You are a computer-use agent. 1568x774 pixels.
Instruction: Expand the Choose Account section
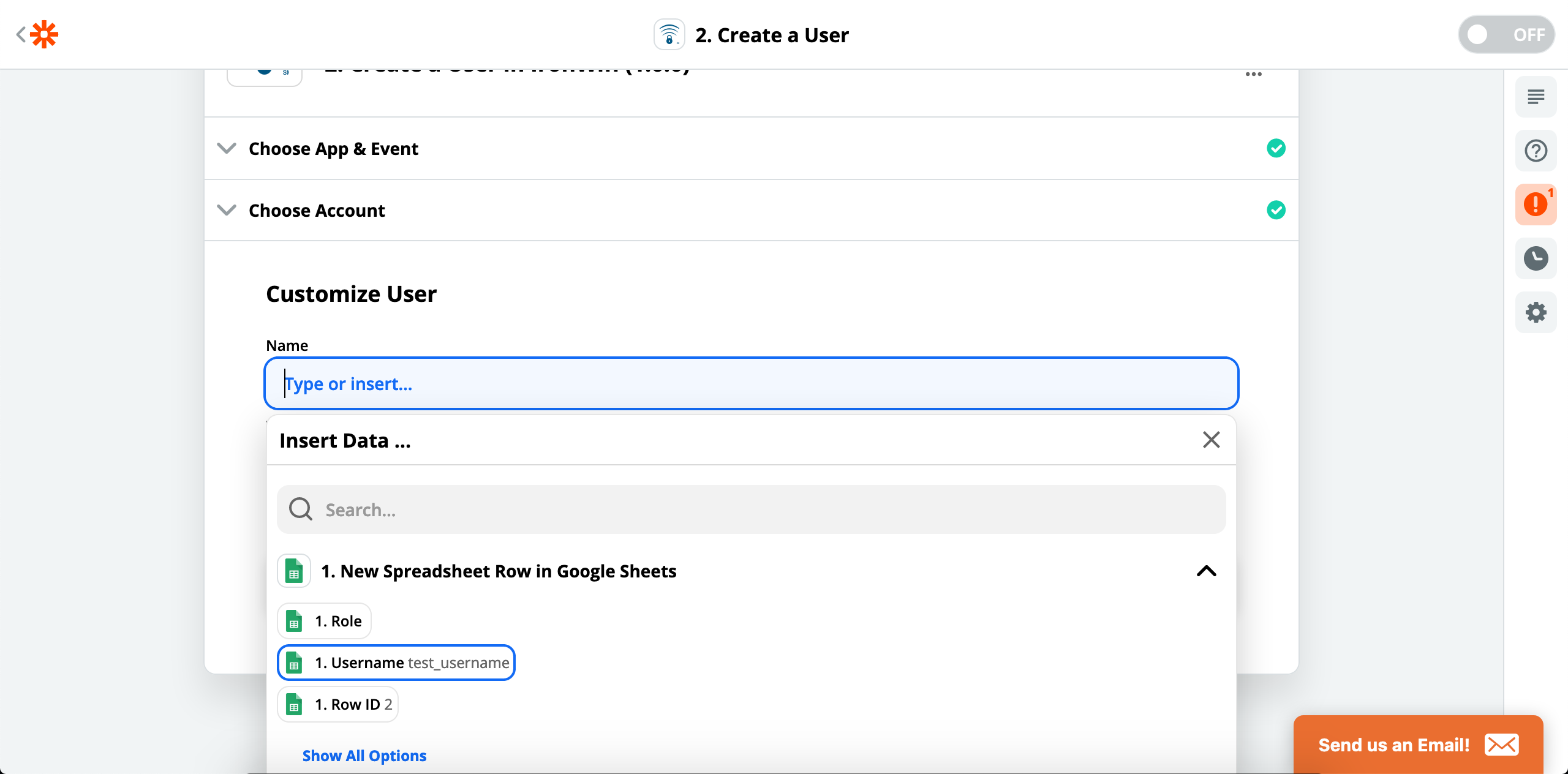(226, 210)
